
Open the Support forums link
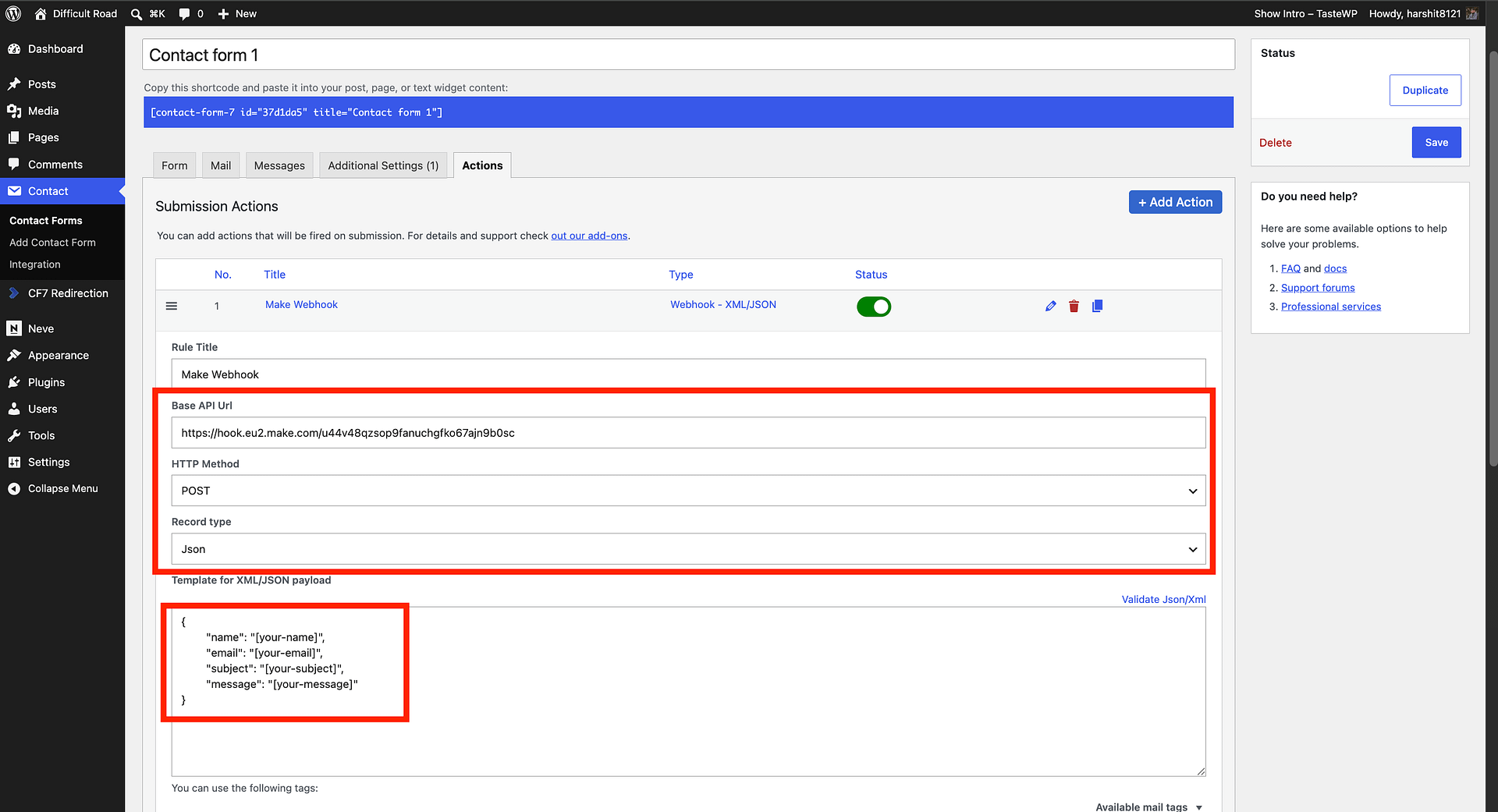coord(1318,288)
